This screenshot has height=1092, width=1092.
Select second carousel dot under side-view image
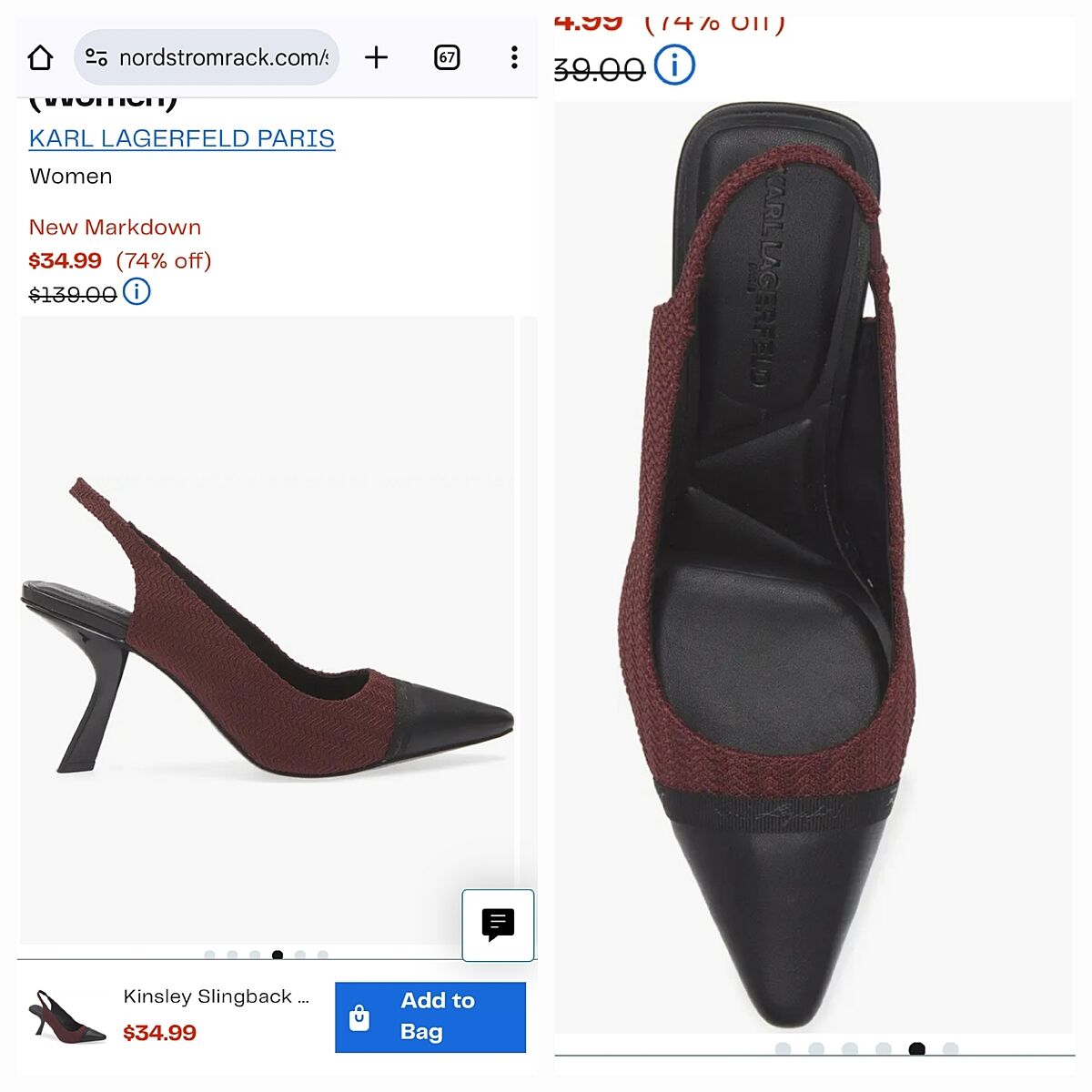[x=233, y=955]
